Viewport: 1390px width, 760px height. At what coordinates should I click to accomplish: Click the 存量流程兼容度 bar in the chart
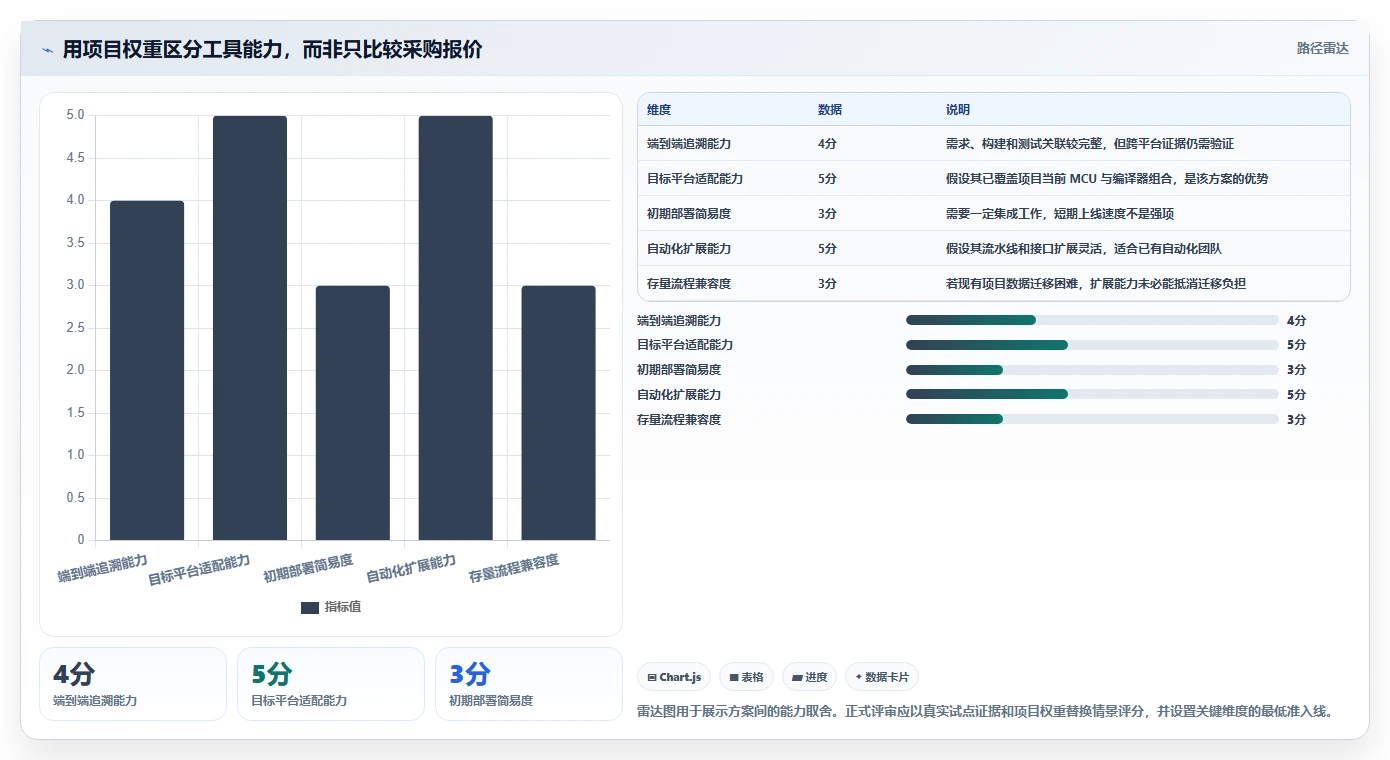point(559,413)
